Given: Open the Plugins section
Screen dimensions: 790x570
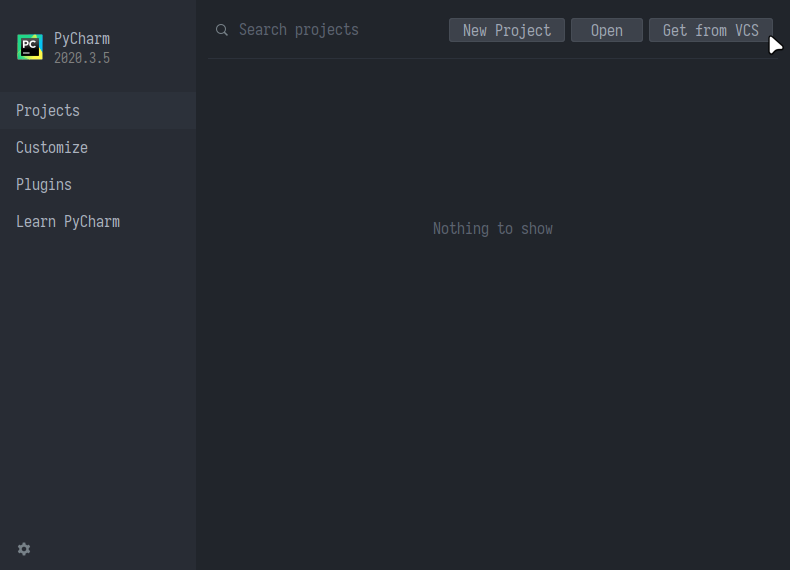Looking at the screenshot, I should coord(44,185).
